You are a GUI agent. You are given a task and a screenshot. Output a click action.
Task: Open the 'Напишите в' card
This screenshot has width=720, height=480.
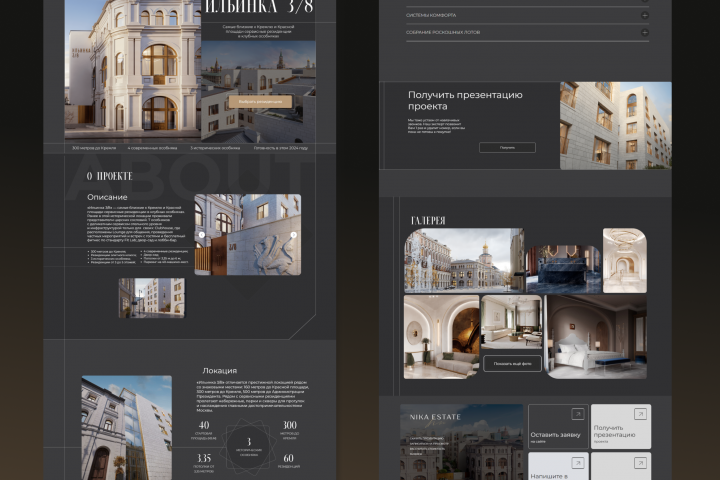click(x=558, y=466)
